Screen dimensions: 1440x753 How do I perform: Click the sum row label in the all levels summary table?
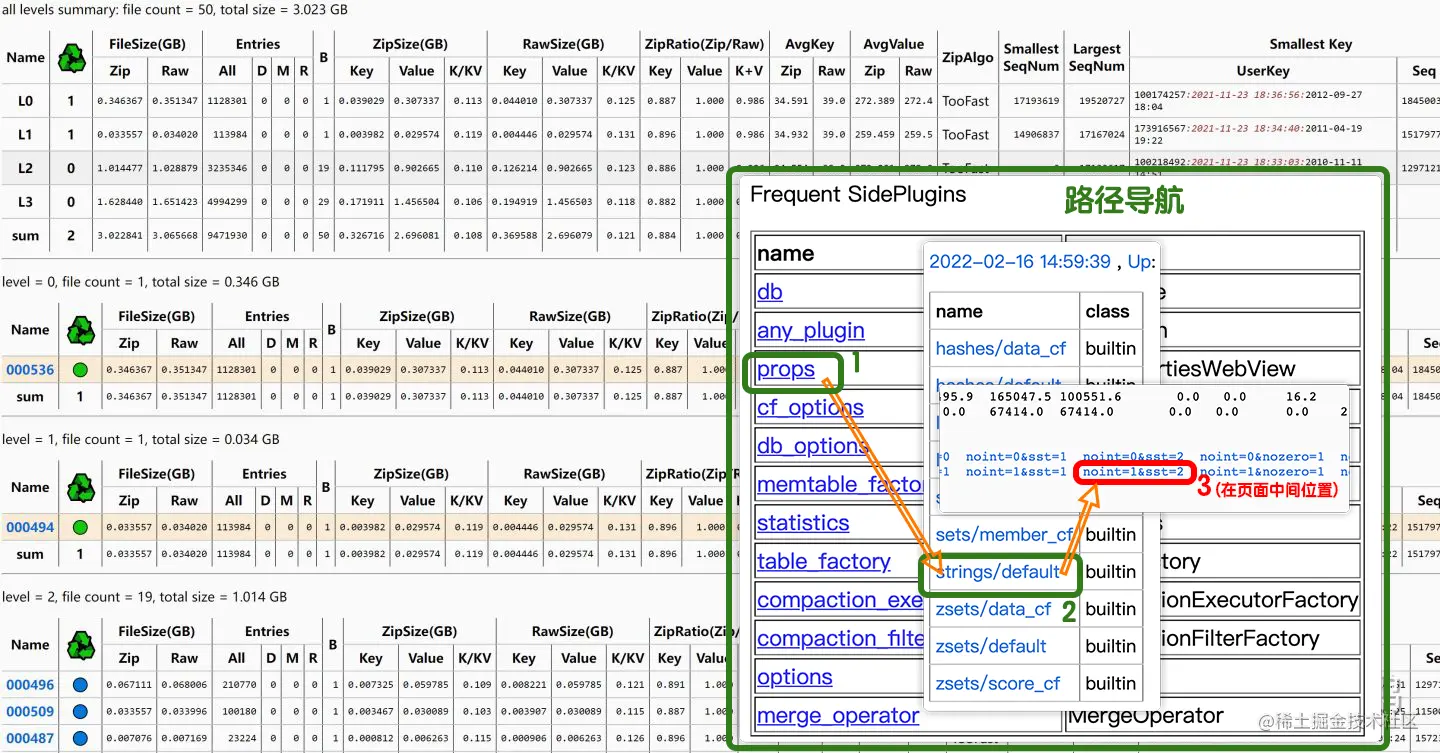(x=26, y=236)
